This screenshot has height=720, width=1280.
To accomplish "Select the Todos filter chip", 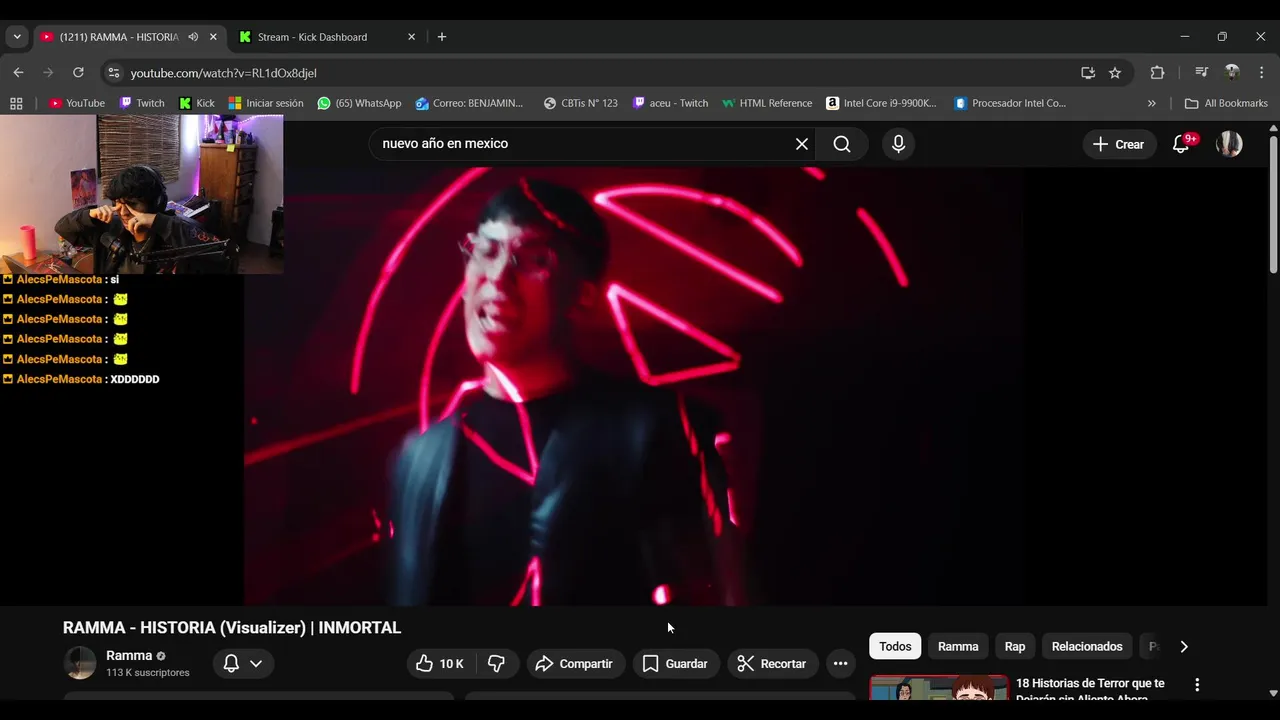I will pos(895,647).
